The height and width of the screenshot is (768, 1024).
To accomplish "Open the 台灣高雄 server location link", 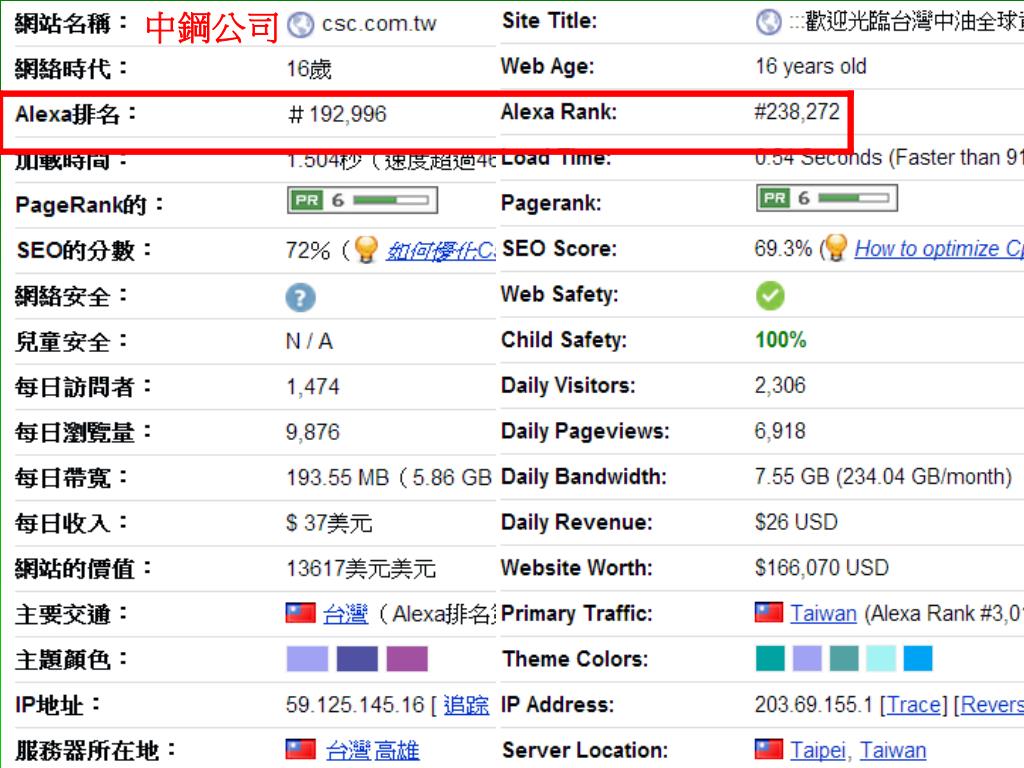I will 372,750.
